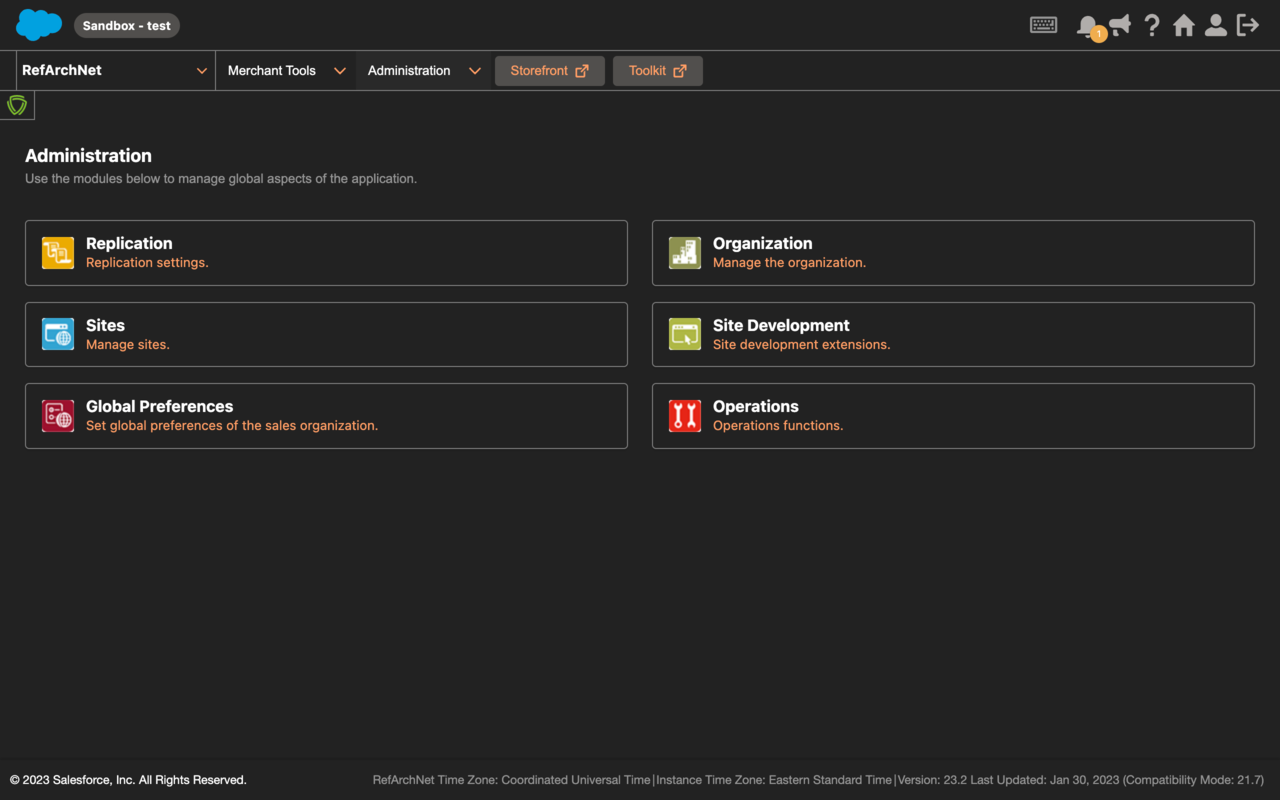Launch the Storefront in a new window
This screenshot has width=1280, height=800.
pyautogui.click(x=549, y=70)
